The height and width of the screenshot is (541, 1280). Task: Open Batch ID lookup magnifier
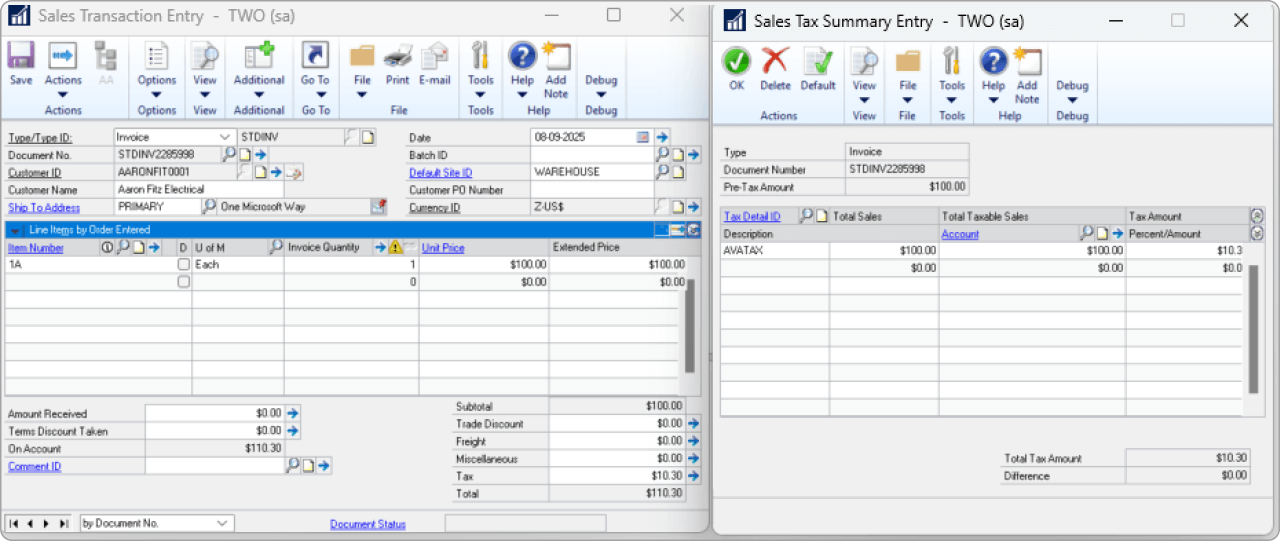point(662,154)
